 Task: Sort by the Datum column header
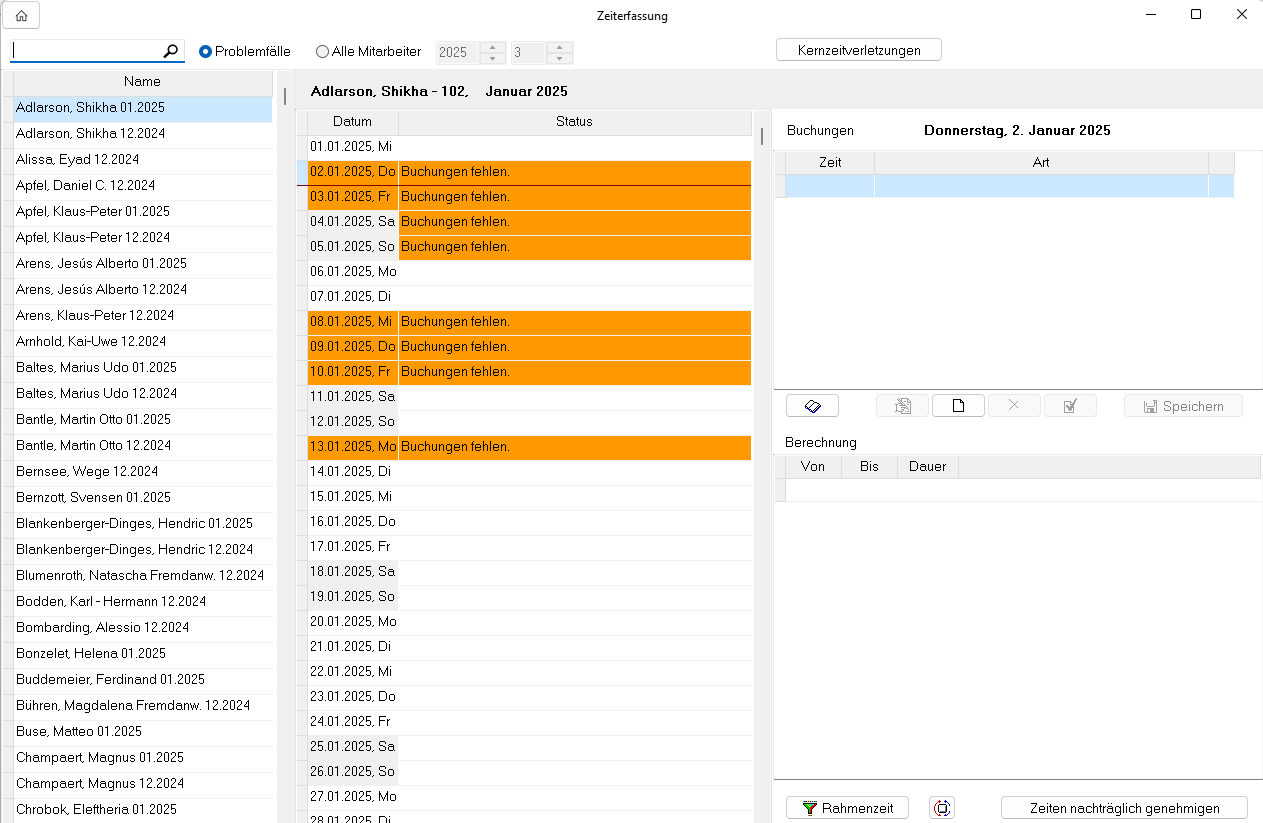pos(352,122)
